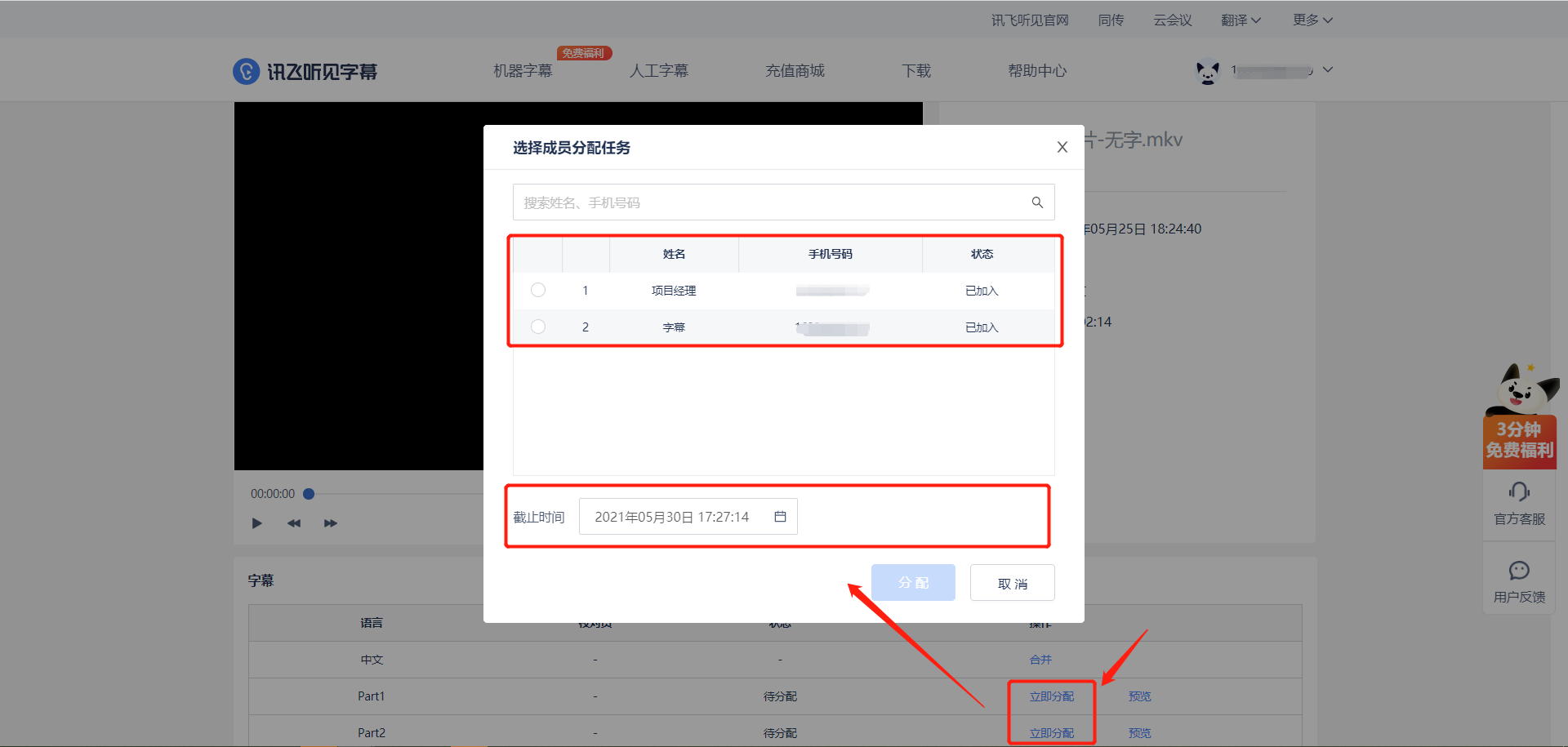Open user feedback chat icon
The image size is (1568, 747).
1518,570
